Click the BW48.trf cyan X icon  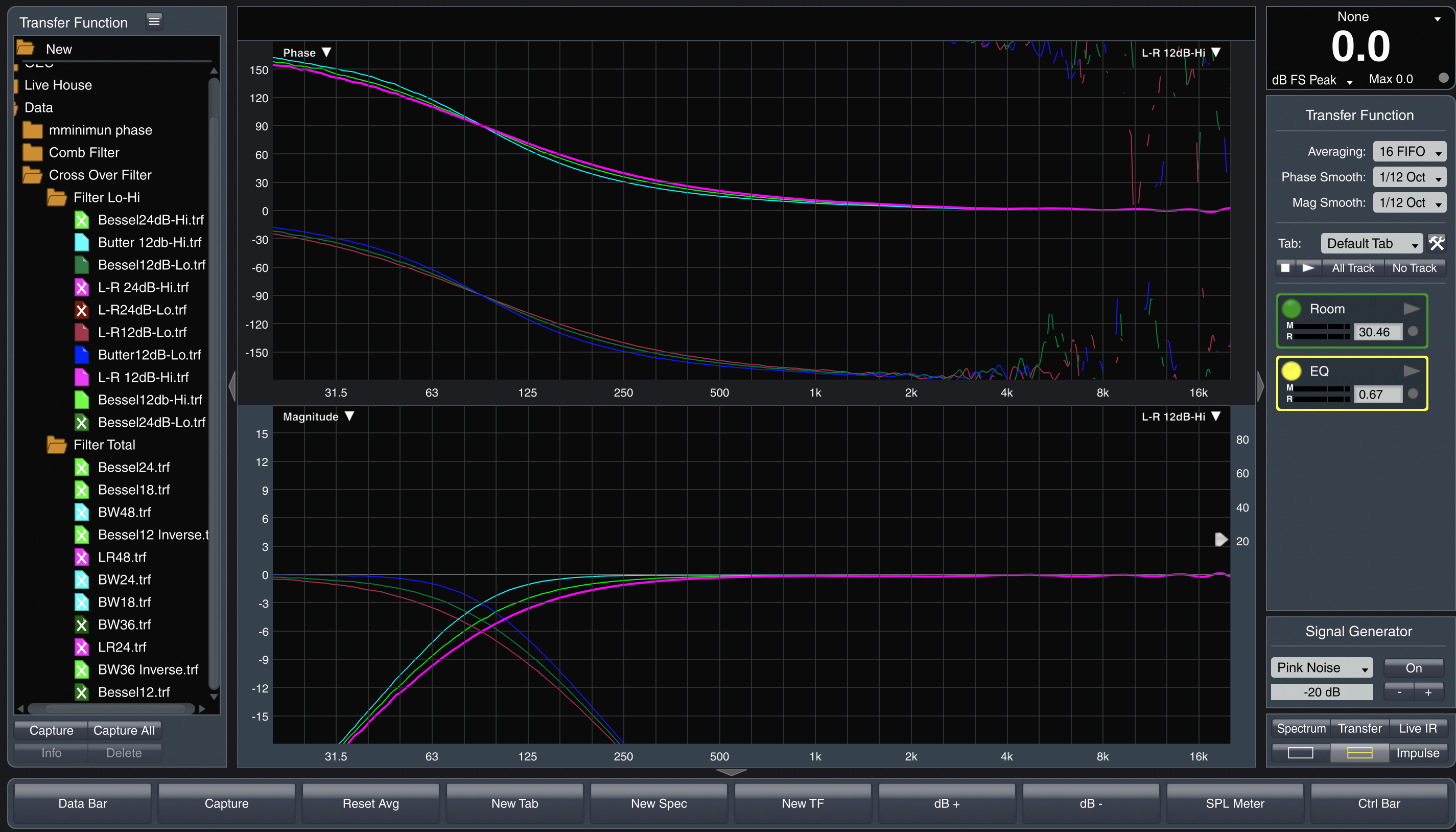click(82, 512)
